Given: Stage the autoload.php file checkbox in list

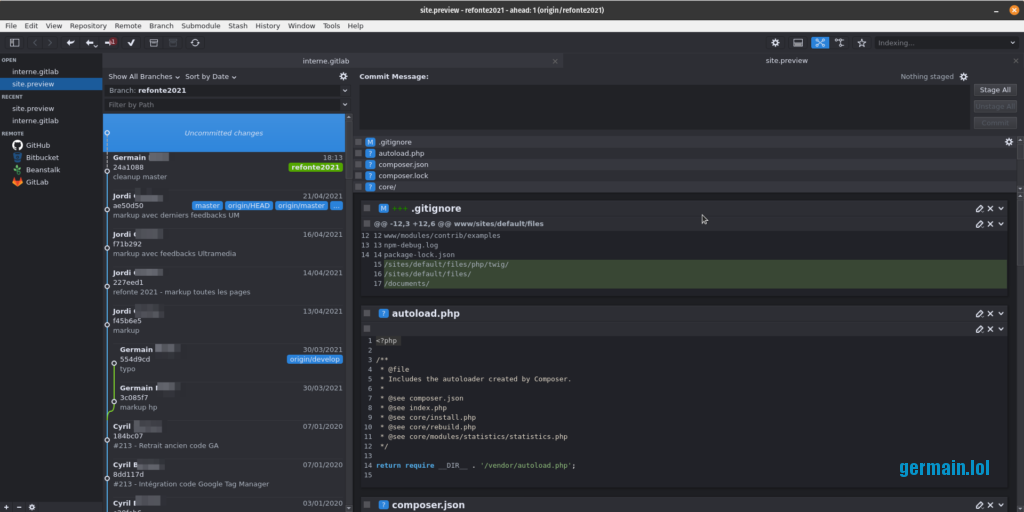Looking at the screenshot, I should (x=358, y=153).
